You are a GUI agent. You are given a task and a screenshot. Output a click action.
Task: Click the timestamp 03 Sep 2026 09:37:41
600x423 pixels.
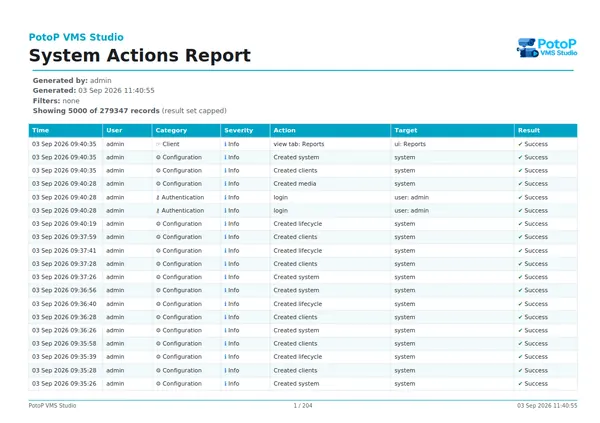tap(64, 251)
